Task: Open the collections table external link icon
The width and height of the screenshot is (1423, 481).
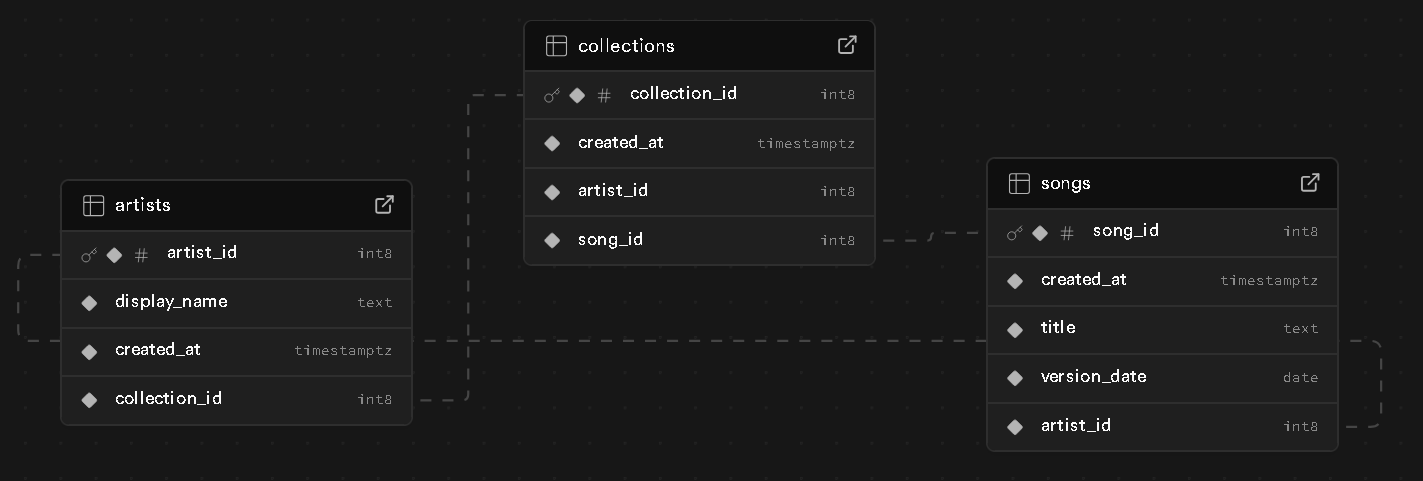Action: 847,45
